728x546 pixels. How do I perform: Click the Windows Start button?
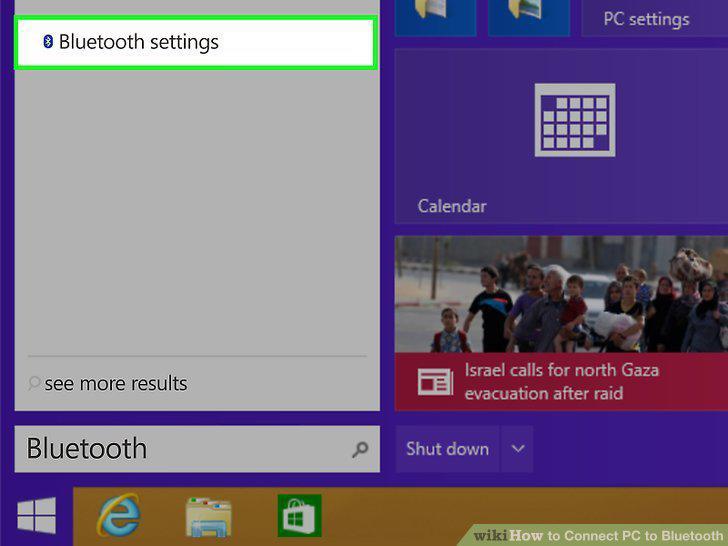(x=37, y=515)
